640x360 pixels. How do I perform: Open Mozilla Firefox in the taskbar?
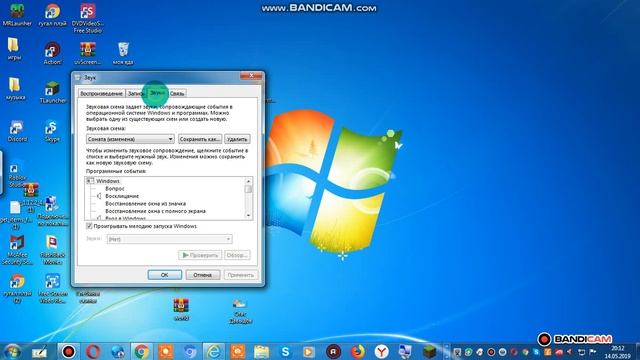point(358,351)
